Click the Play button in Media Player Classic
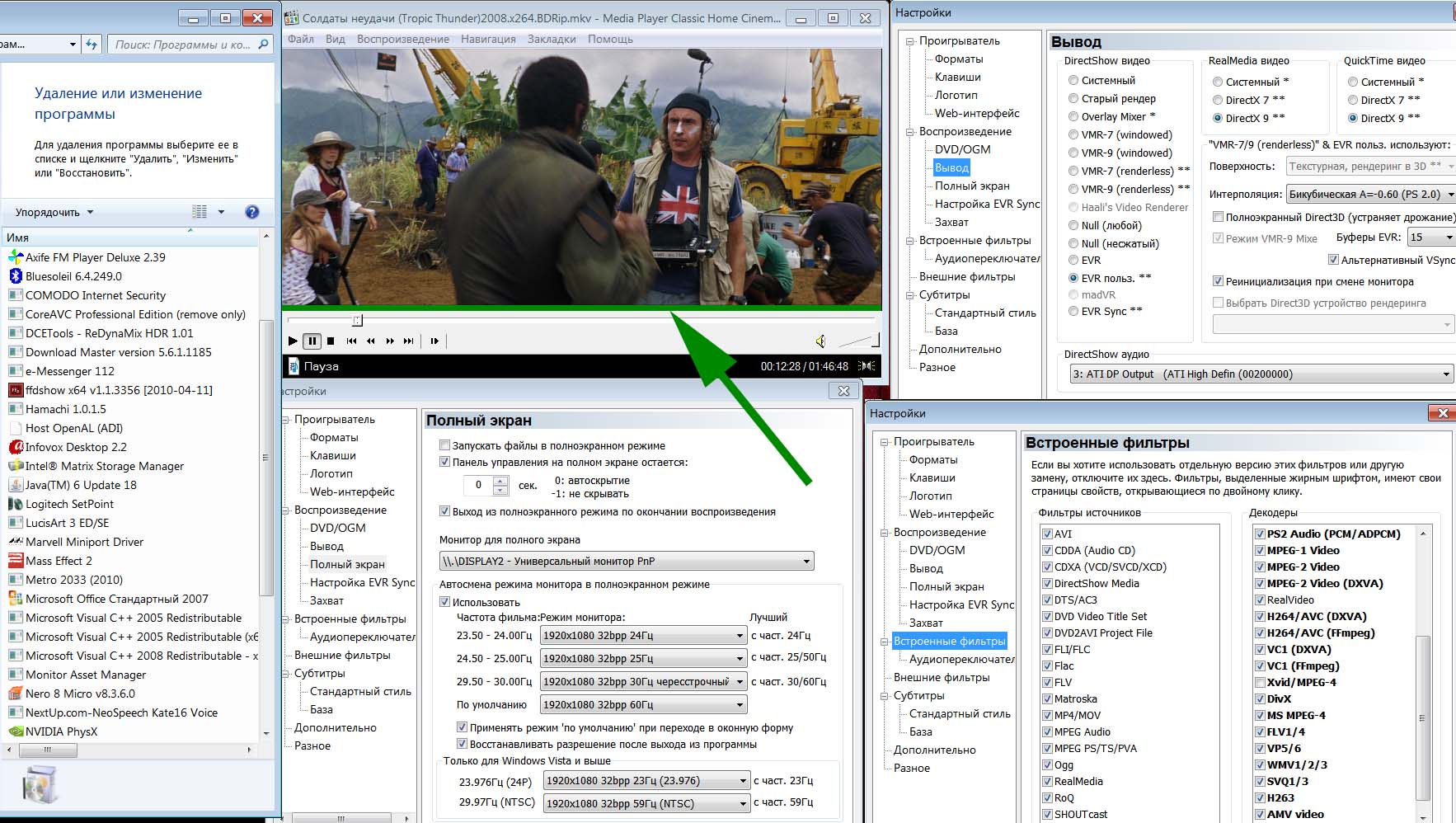 coord(293,341)
